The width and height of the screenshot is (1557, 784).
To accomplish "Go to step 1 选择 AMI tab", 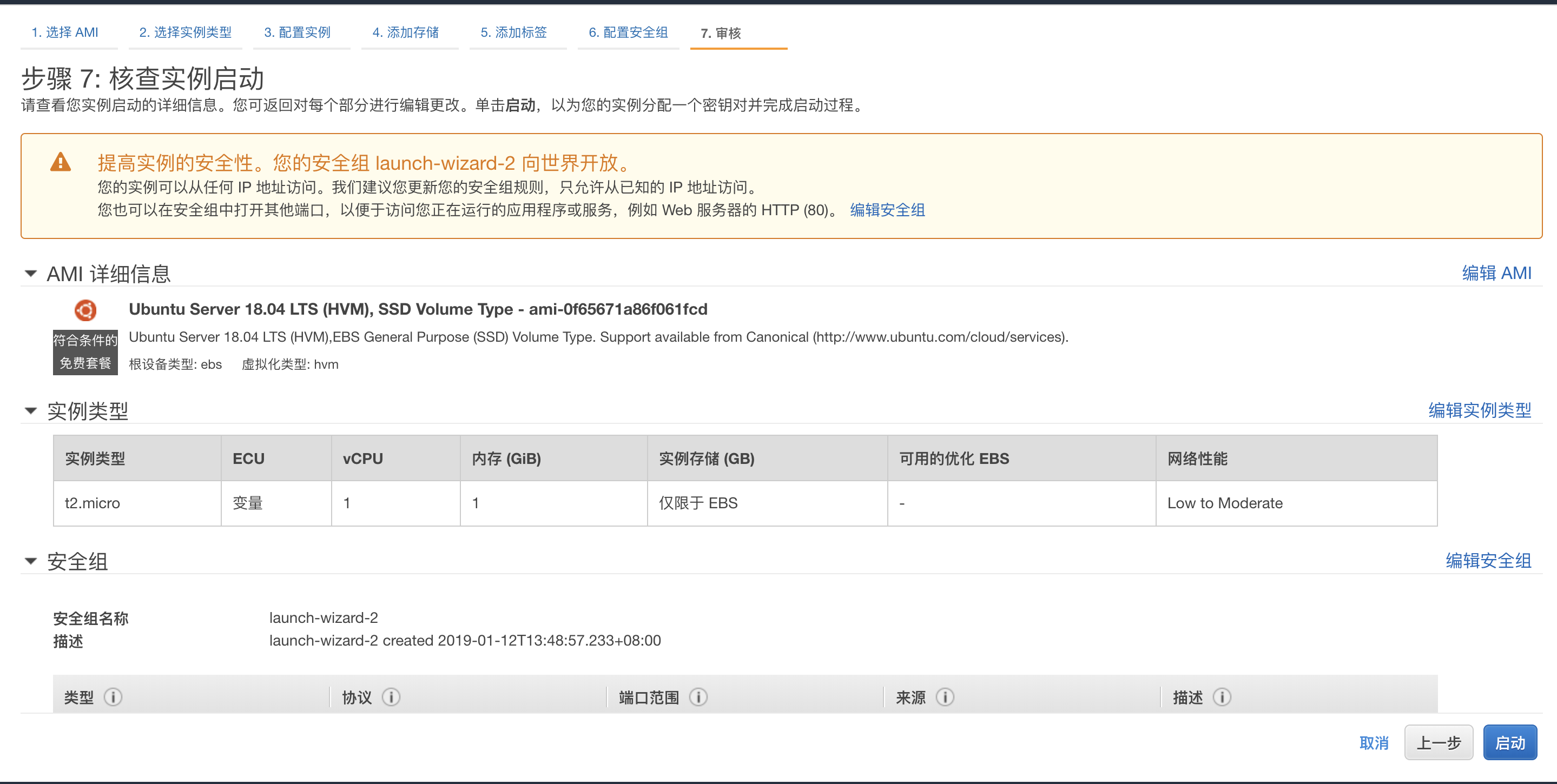I will 65,32.
